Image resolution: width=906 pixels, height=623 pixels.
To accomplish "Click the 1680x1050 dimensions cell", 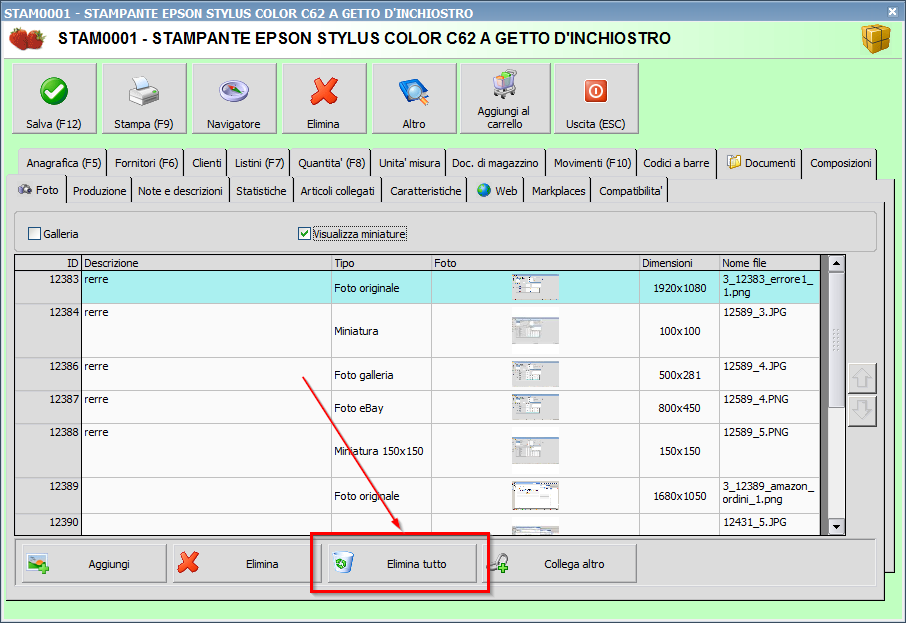I will tap(680, 496).
